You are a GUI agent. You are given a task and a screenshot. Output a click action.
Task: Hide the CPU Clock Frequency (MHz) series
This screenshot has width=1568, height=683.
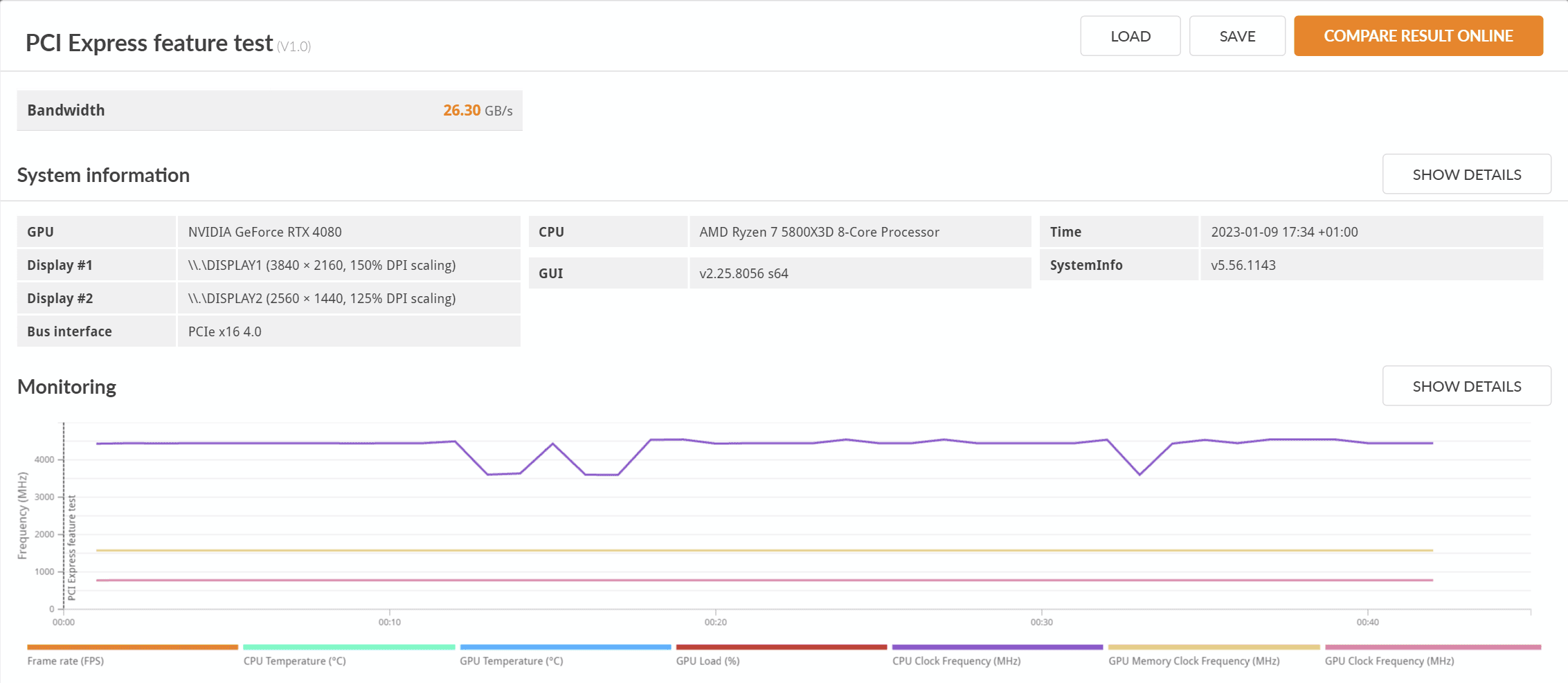coord(957,661)
